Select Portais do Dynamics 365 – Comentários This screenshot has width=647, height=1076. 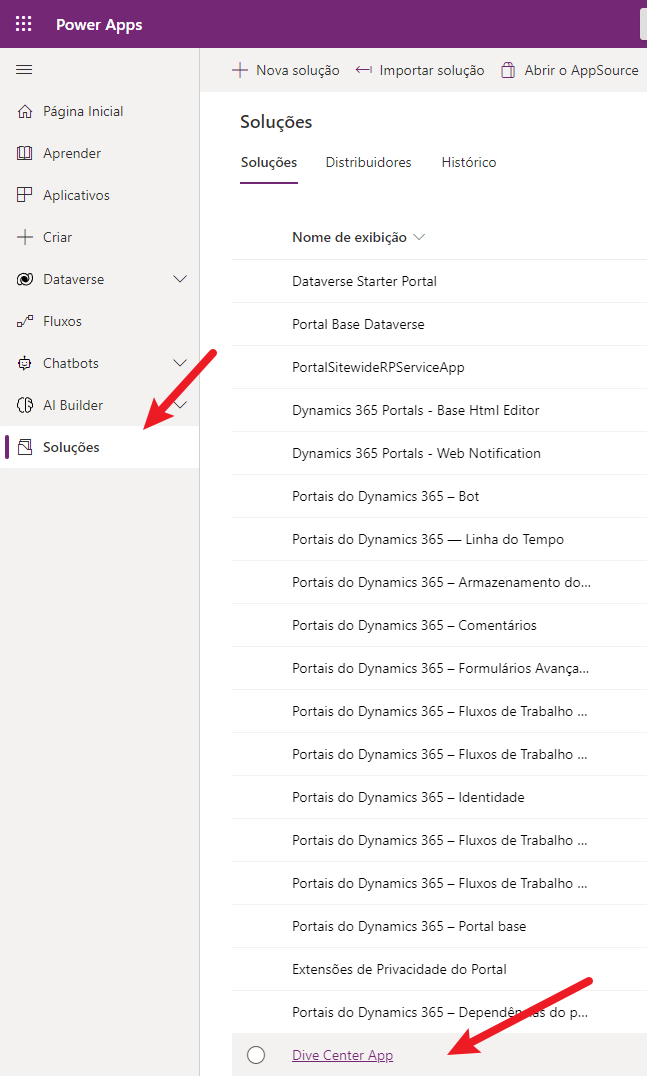click(x=439, y=625)
